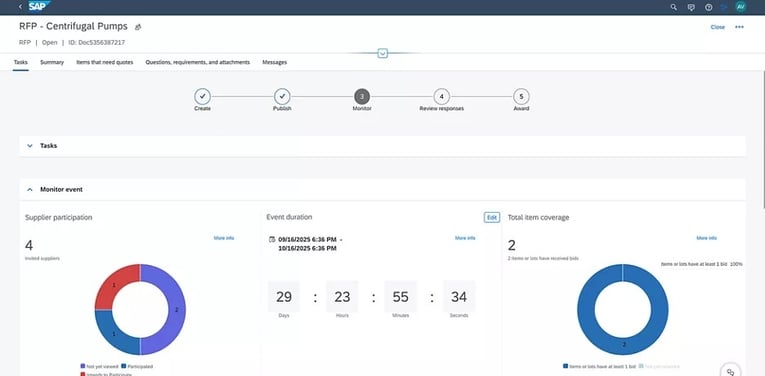Click the '2' total item coverage count

[x=512, y=245]
